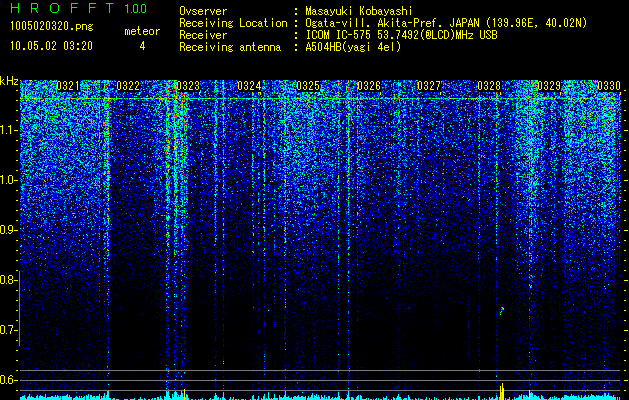This screenshot has height=400, width=629.
Task: Click the Ovserver field label
Action: (x=203, y=11)
